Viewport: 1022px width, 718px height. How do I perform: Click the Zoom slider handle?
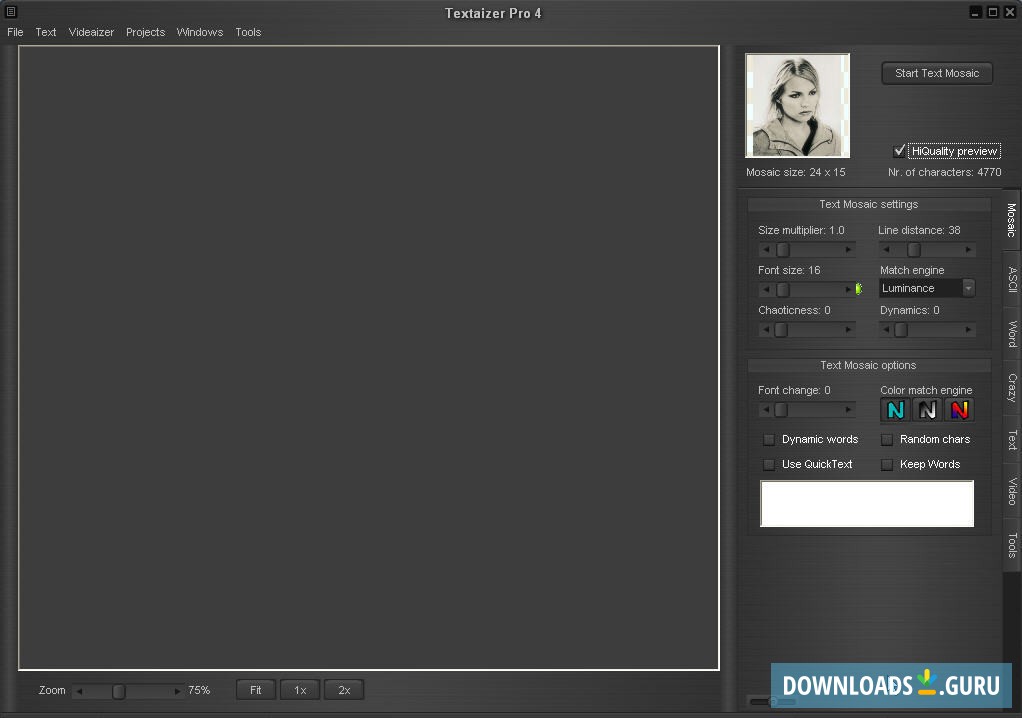[119, 691]
